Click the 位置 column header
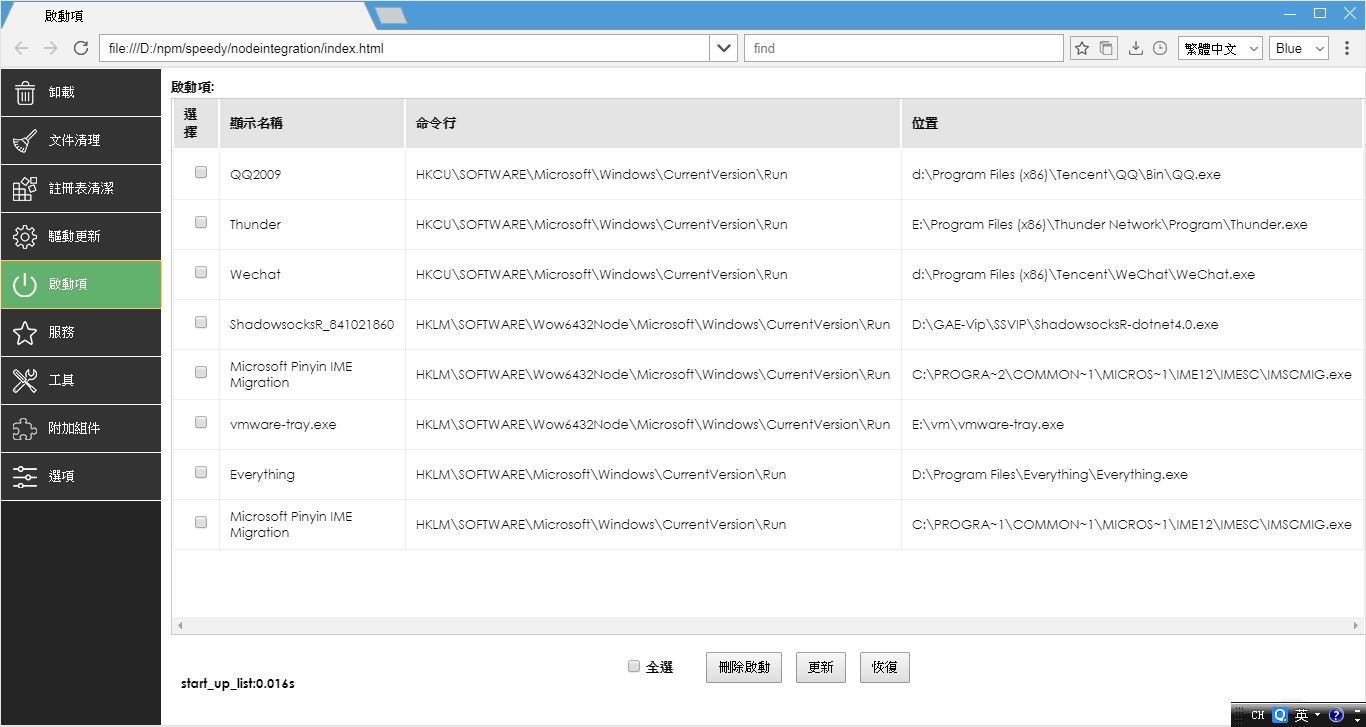The width and height of the screenshot is (1366, 727). coord(1132,124)
